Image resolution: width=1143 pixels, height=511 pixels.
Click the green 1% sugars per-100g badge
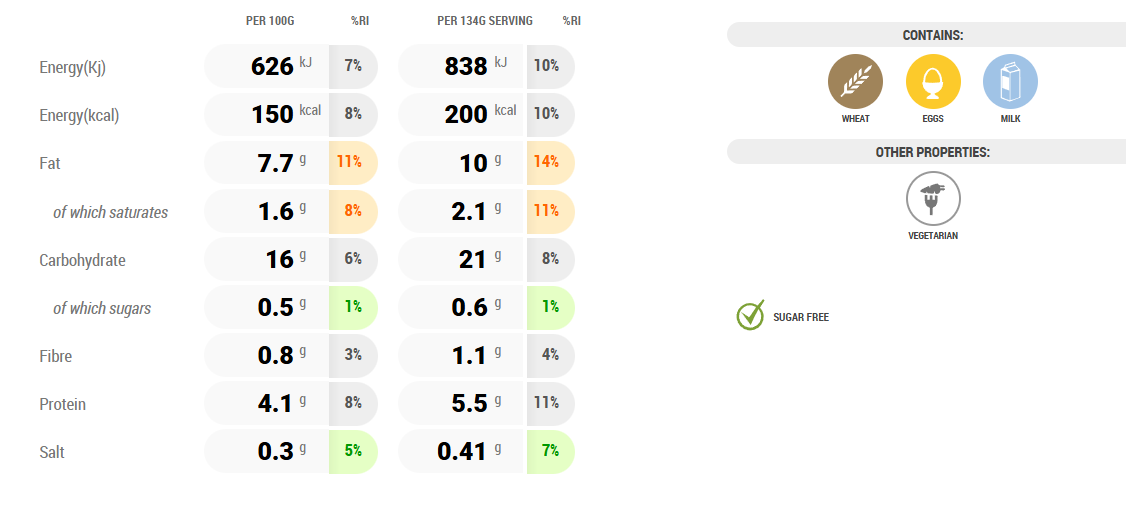point(352,307)
